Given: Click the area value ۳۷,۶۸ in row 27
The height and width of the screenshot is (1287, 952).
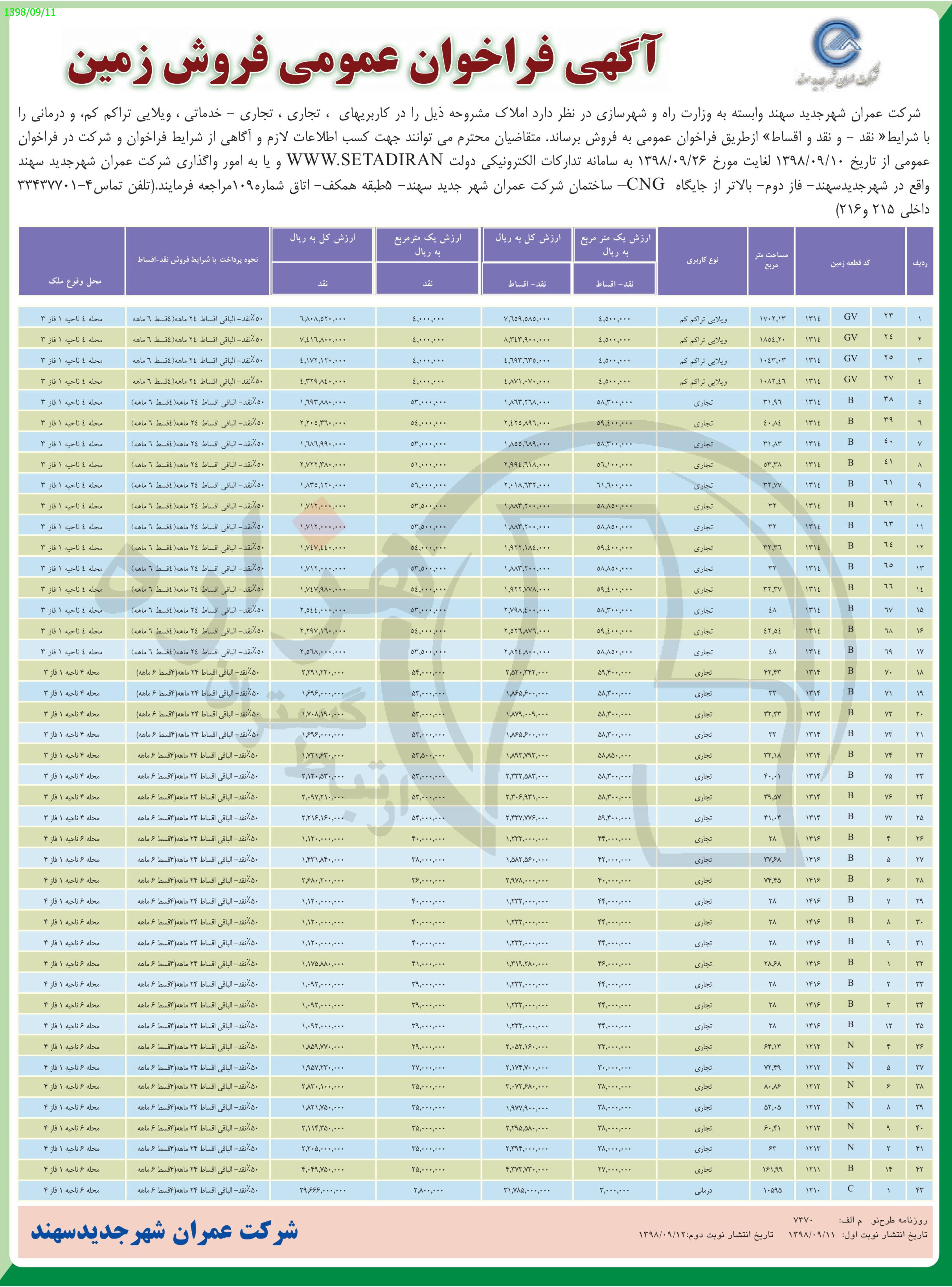Looking at the screenshot, I should pos(772,859).
